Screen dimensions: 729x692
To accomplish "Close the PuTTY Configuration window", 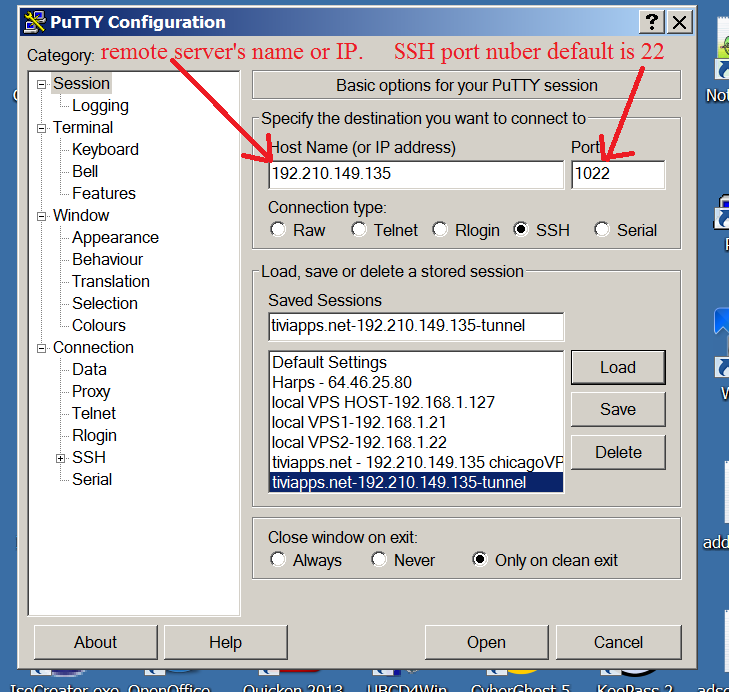I will pyautogui.click(x=680, y=22).
